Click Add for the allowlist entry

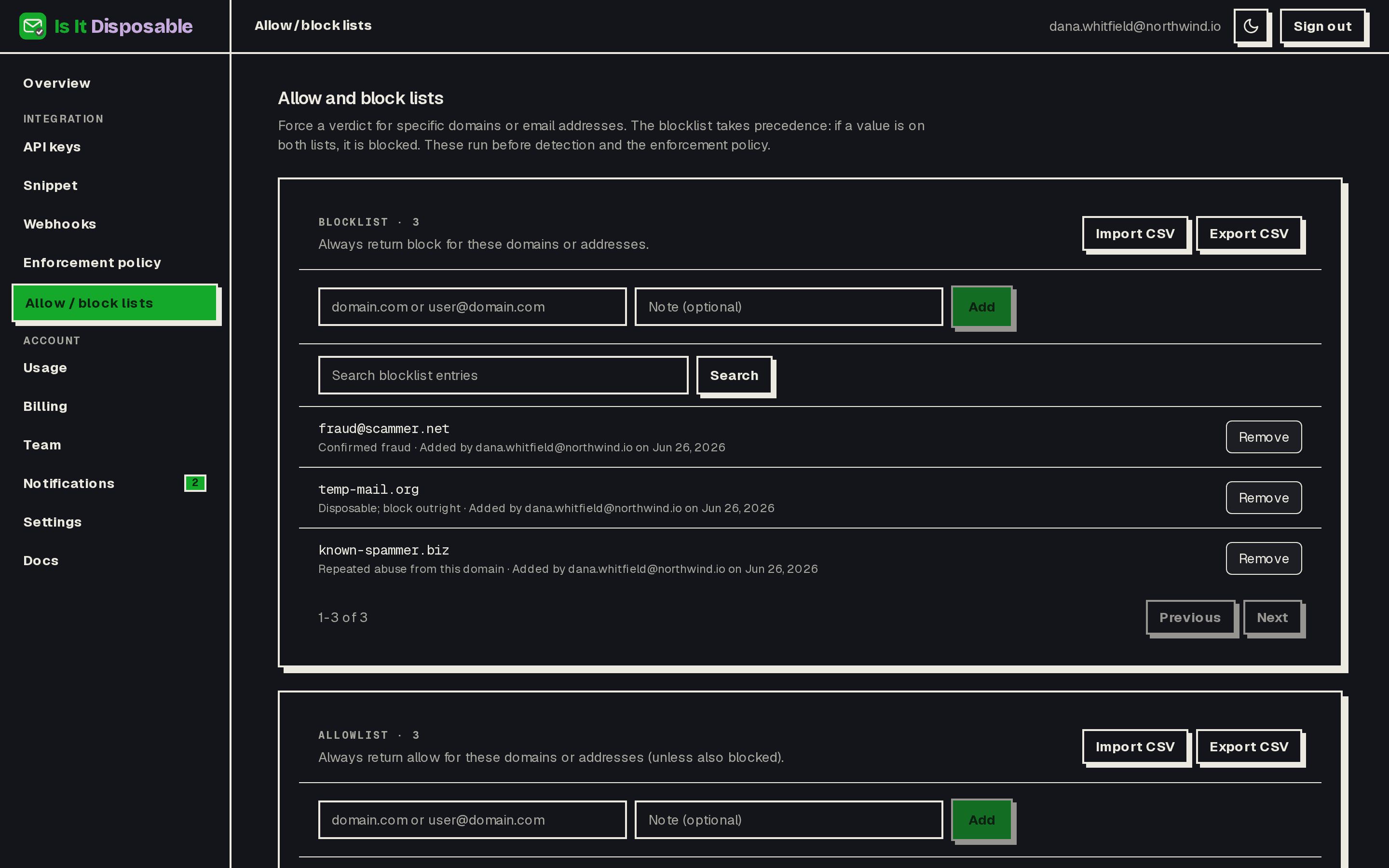coord(981,820)
